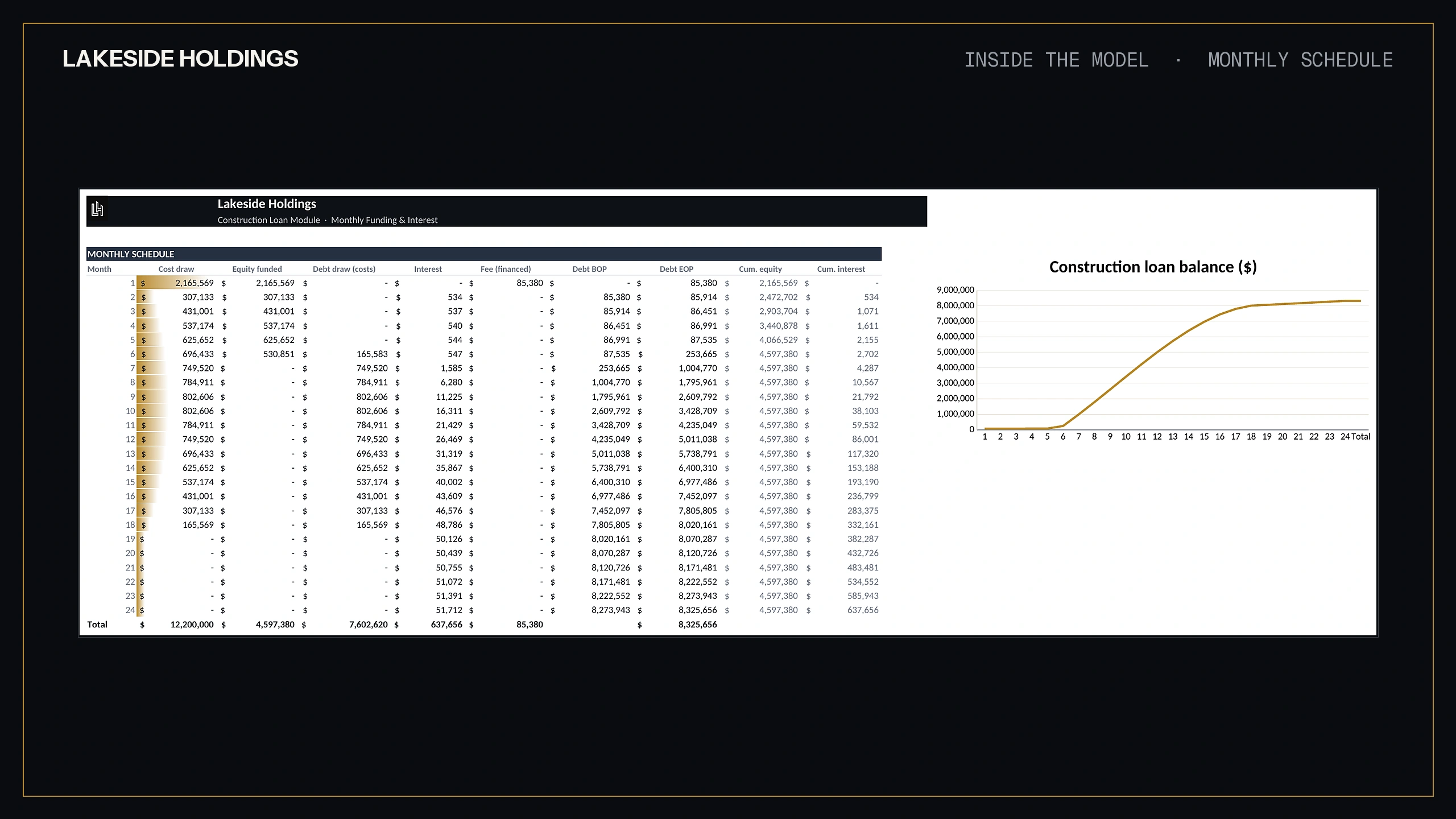This screenshot has height=819, width=1456.
Task: Click the Cum. equity column header
Action: click(x=760, y=269)
